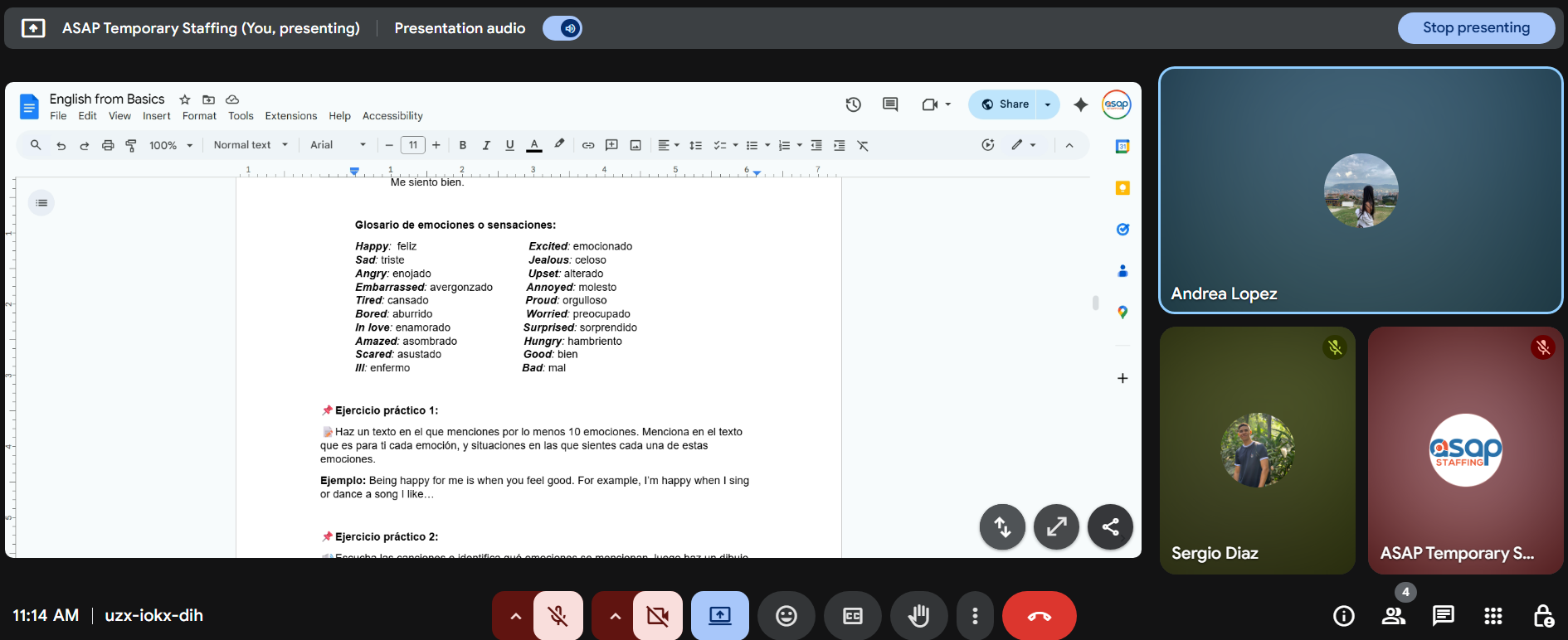The height and width of the screenshot is (640, 1568).
Task: Open the in-call chat panel
Action: tap(1443, 616)
